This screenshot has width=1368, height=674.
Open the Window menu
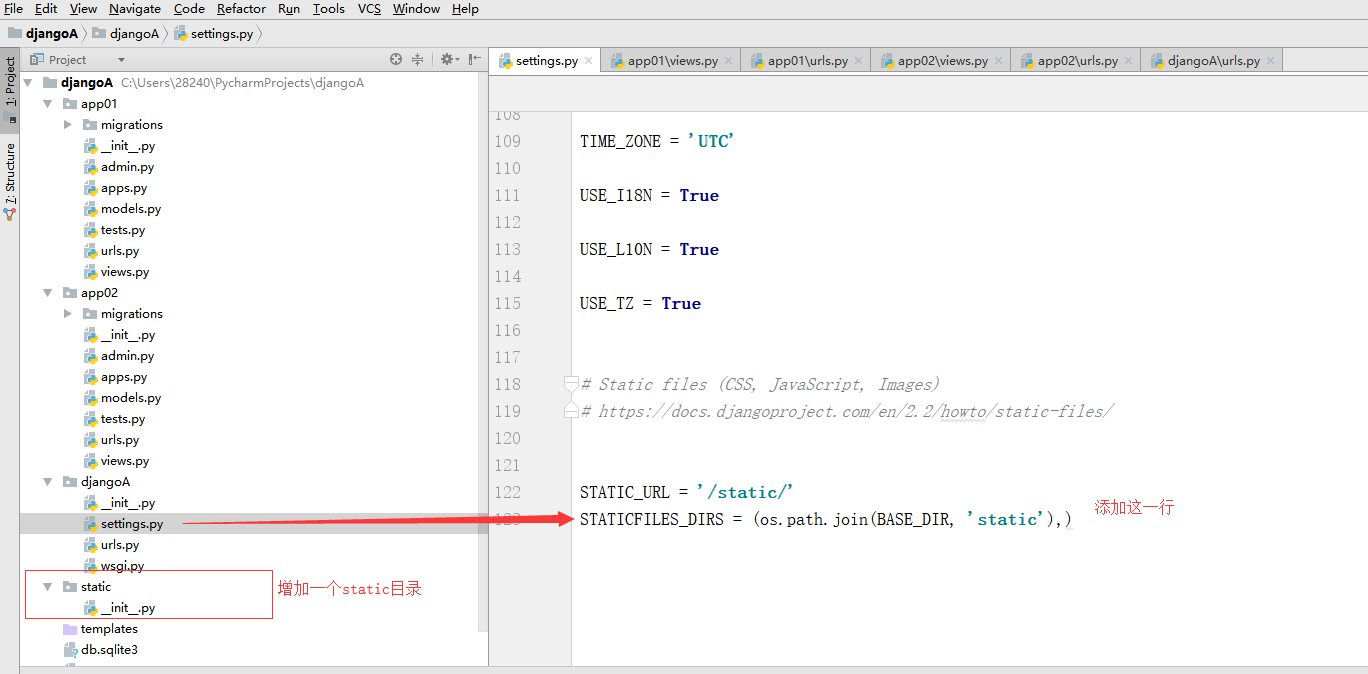click(x=416, y=9)
